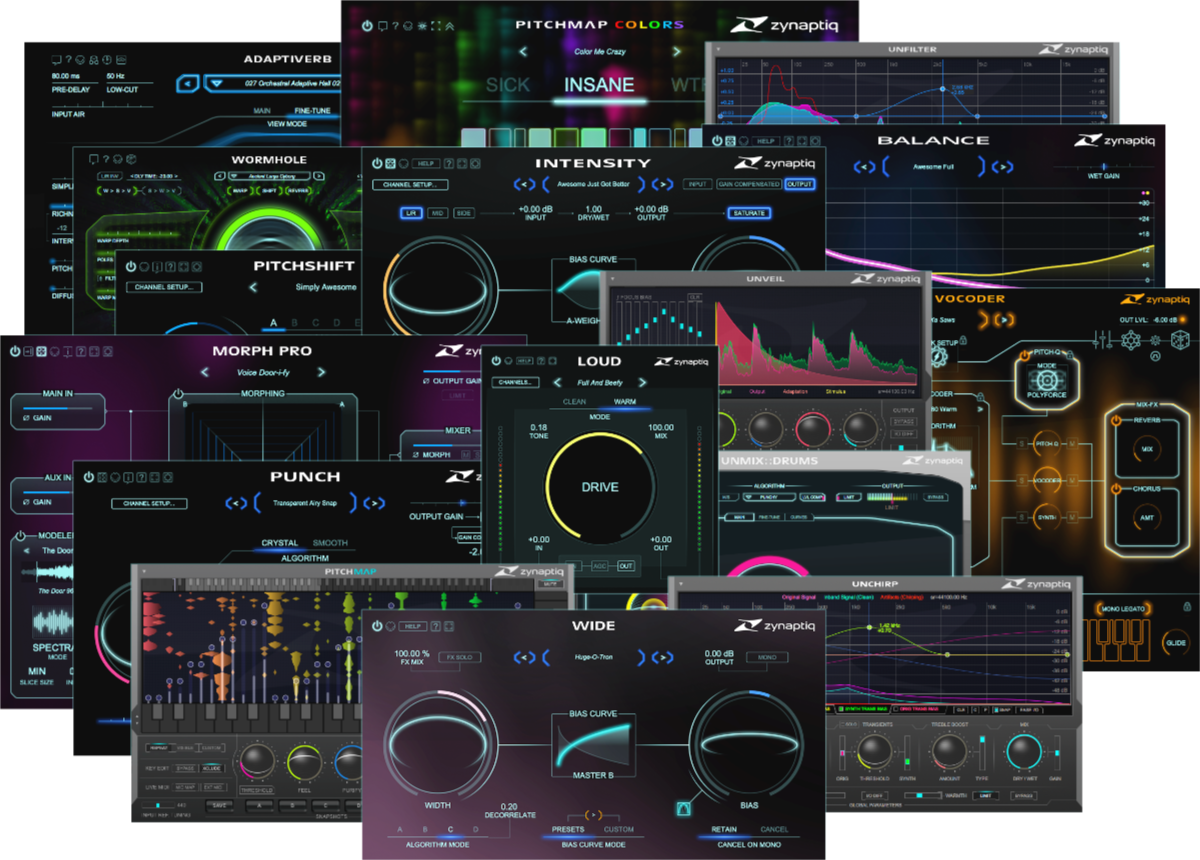Go to previous preset in LOUD
Image resolution: width=1200 pixels, height=860 pixels.
click(557, 382)
